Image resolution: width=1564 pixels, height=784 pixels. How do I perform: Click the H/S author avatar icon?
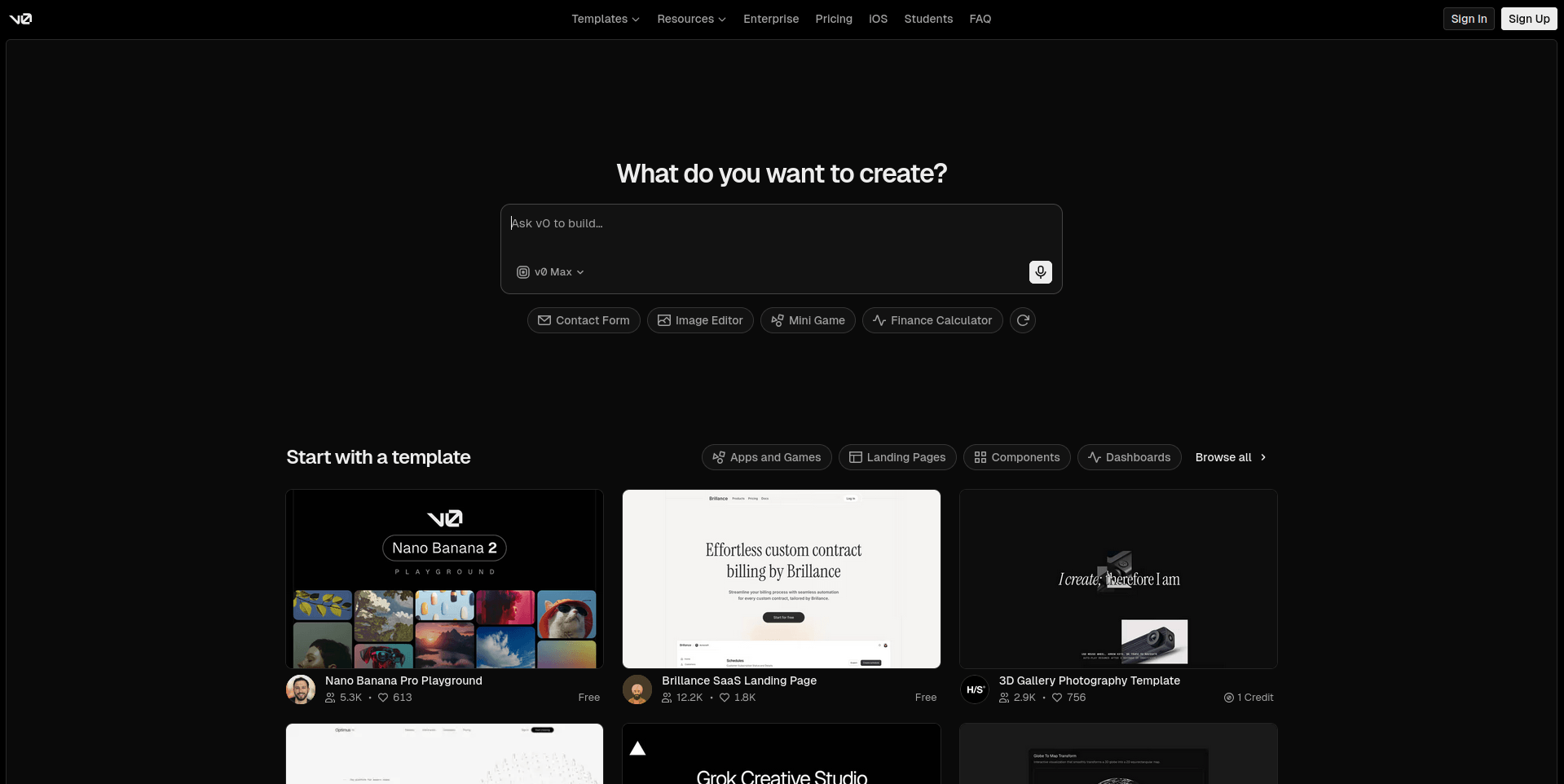[975, 689]
